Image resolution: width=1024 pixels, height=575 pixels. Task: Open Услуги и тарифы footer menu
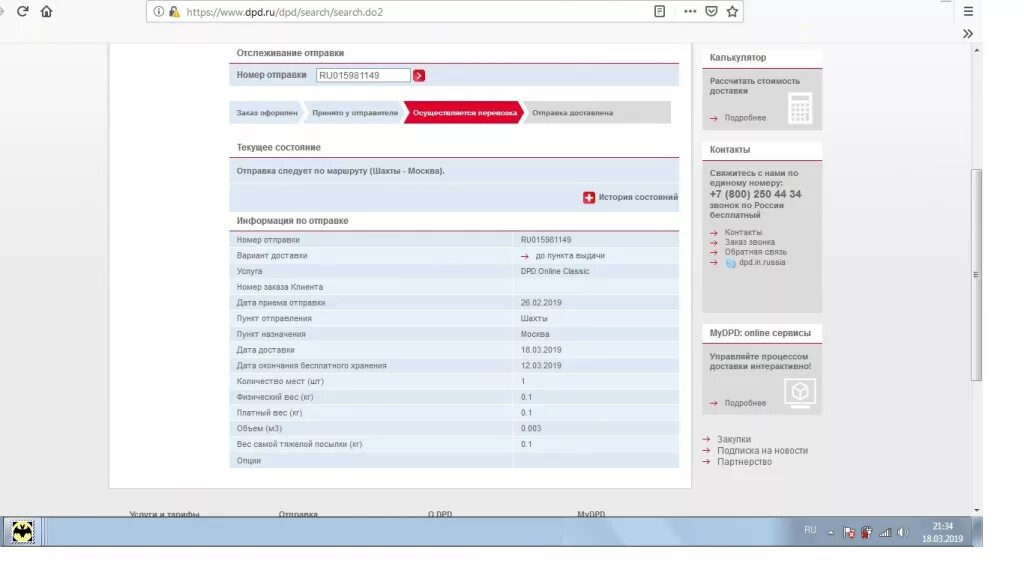point(164,514)
